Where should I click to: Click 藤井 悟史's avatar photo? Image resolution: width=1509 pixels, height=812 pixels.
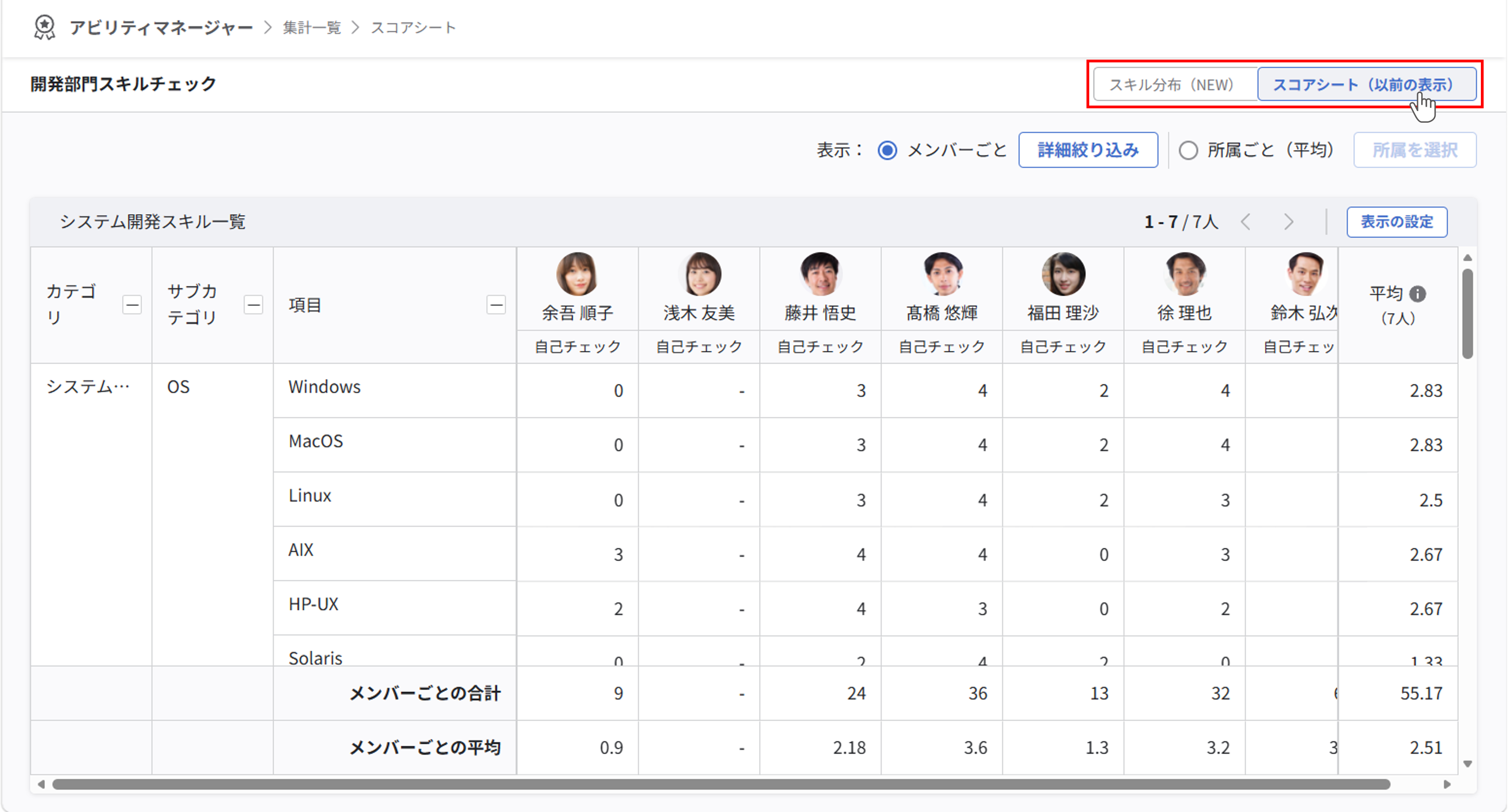pos(821,274)
